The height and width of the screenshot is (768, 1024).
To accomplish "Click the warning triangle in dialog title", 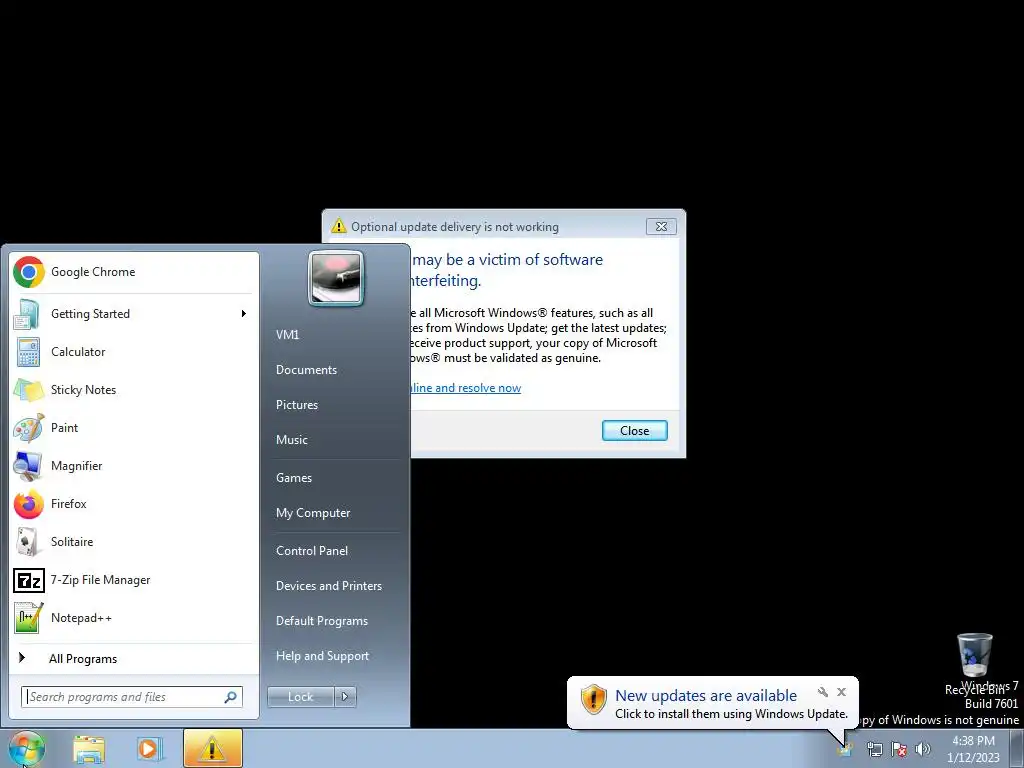I will (338, 226).
